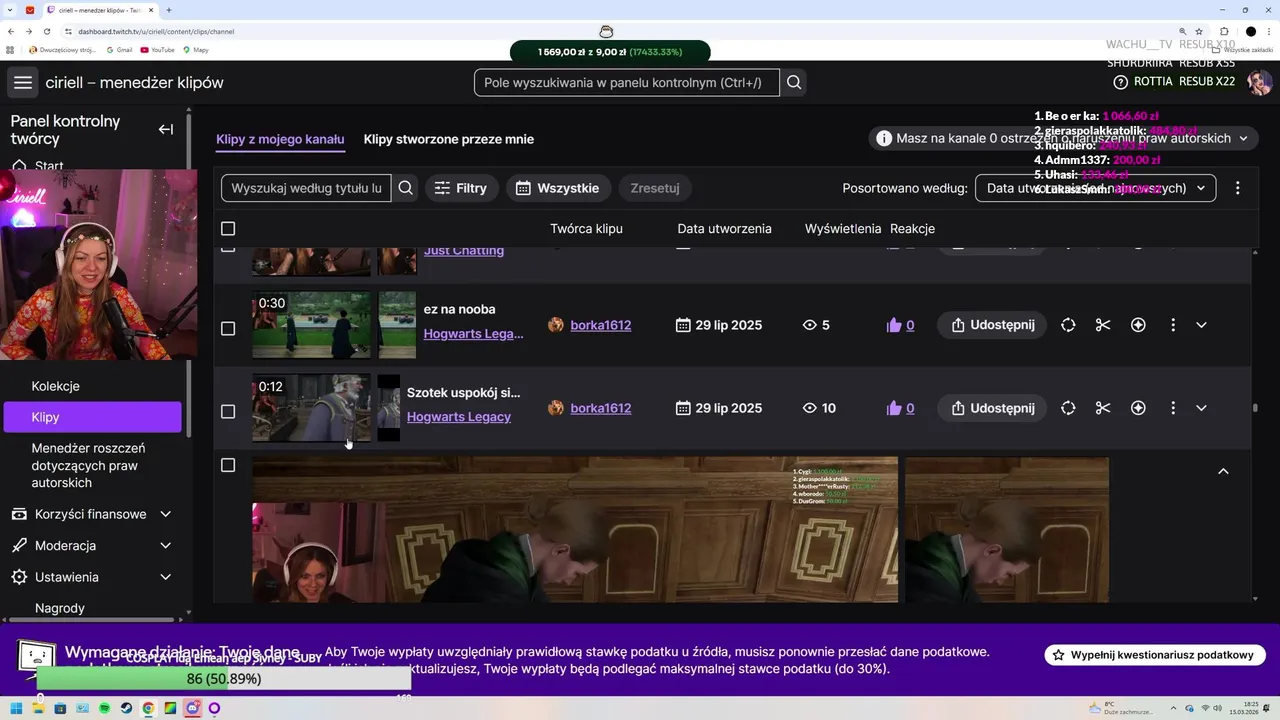Open the hamburger navigation menu

click(23, 83)
